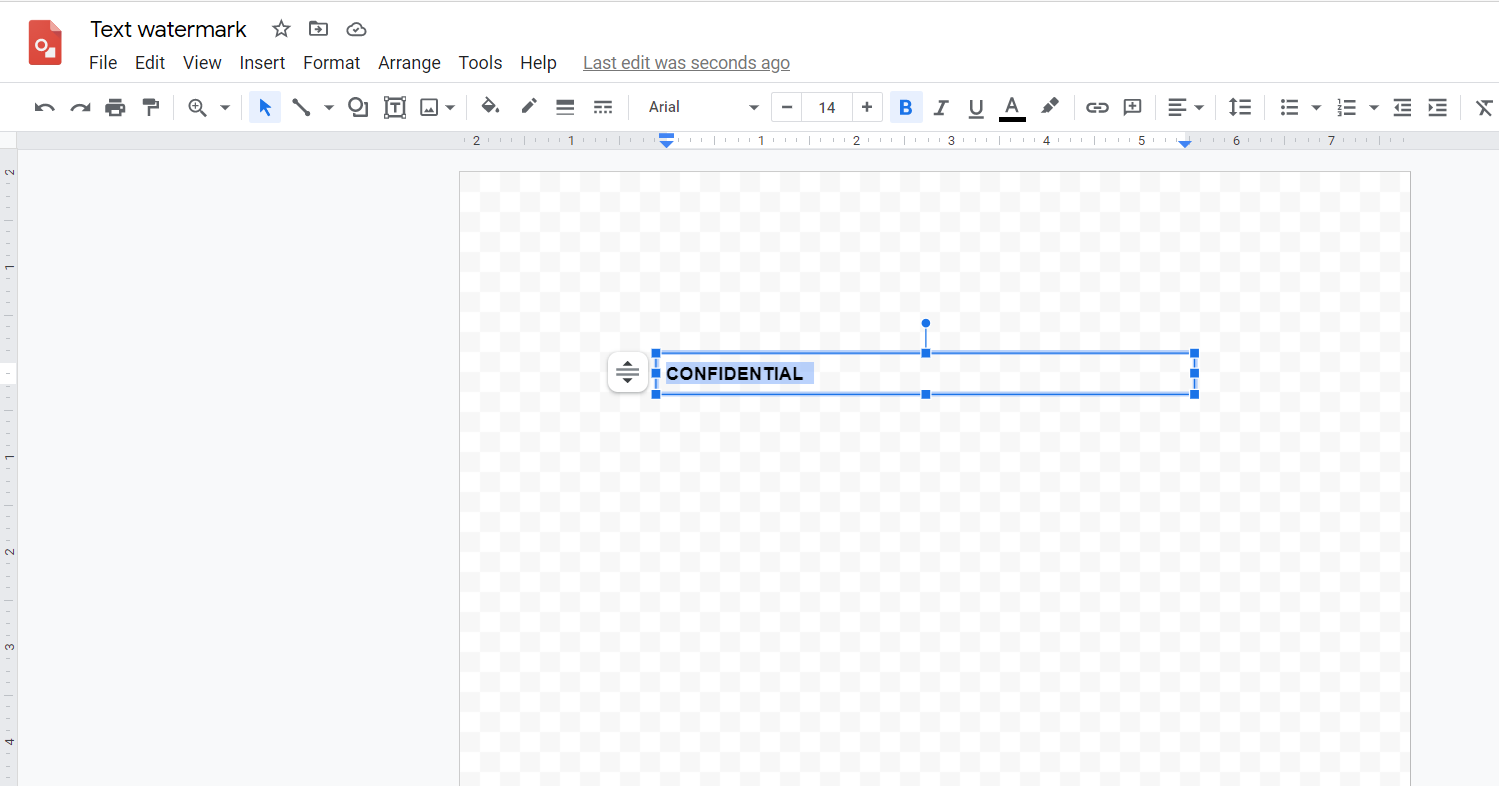The width and height of the screenshot is (1499, 786).
Task: Toggle Underline formatting
Action: 976,107
